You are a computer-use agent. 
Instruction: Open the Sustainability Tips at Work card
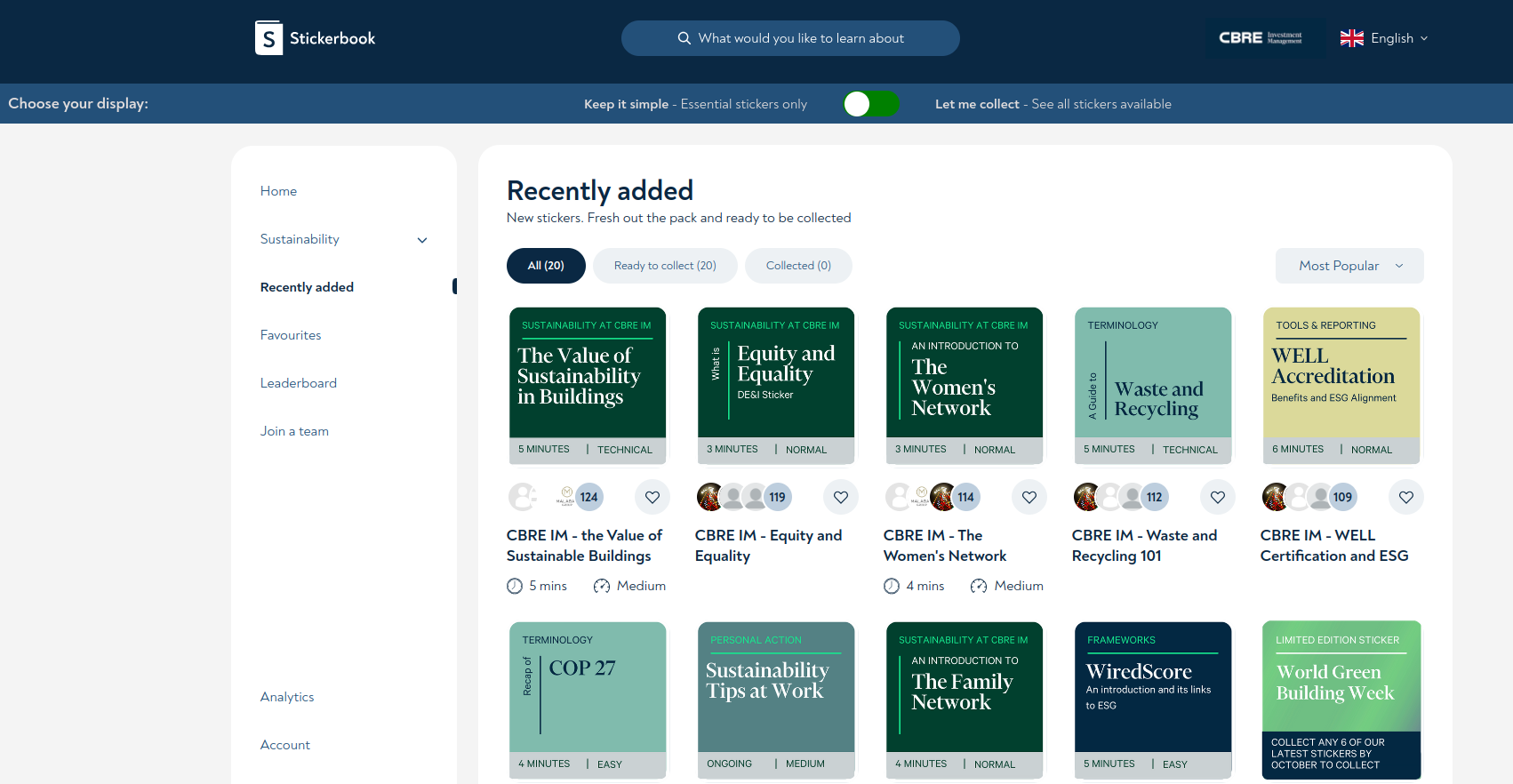coord(776,700)
